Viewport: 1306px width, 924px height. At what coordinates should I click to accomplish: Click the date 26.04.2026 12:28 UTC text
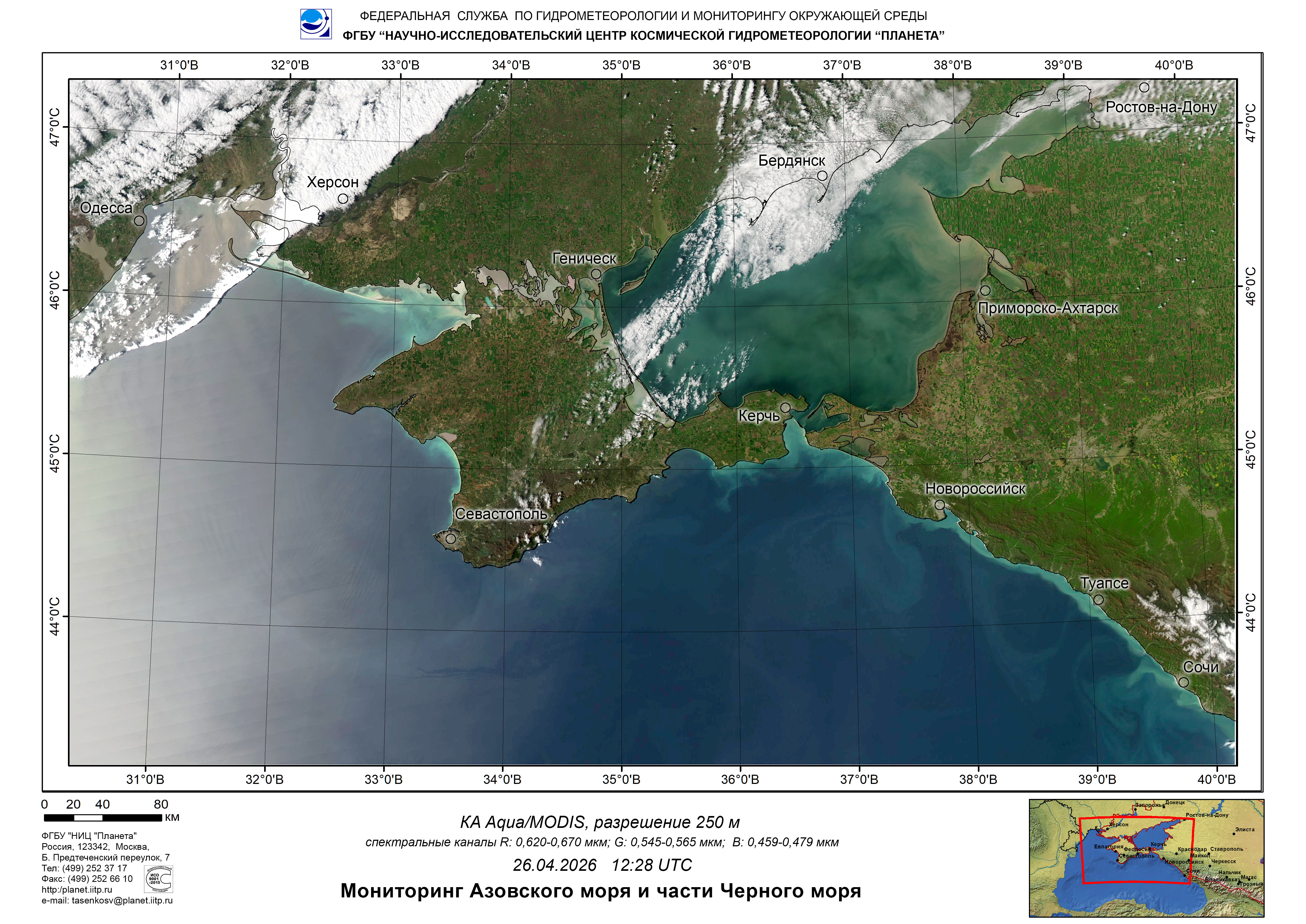(x=602, y=865)
